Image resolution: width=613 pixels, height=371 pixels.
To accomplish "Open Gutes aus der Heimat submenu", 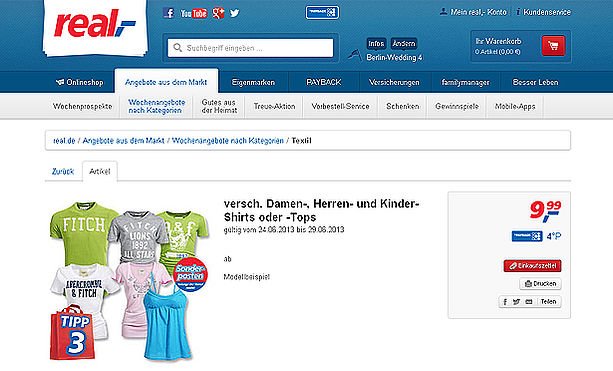I will pyautogui.click(x=219, y=106).
